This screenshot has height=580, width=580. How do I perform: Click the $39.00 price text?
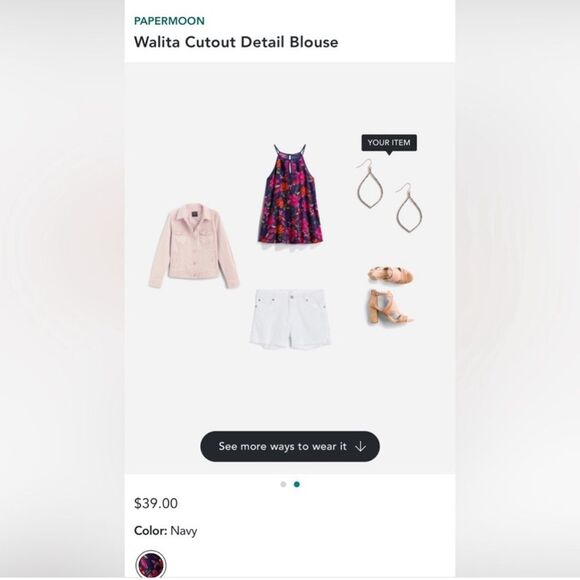tap(156, 503)
